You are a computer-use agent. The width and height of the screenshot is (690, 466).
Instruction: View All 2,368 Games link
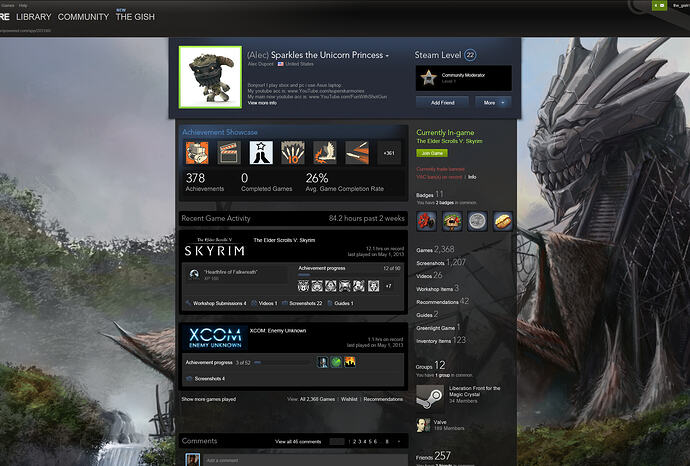point(317,399)
